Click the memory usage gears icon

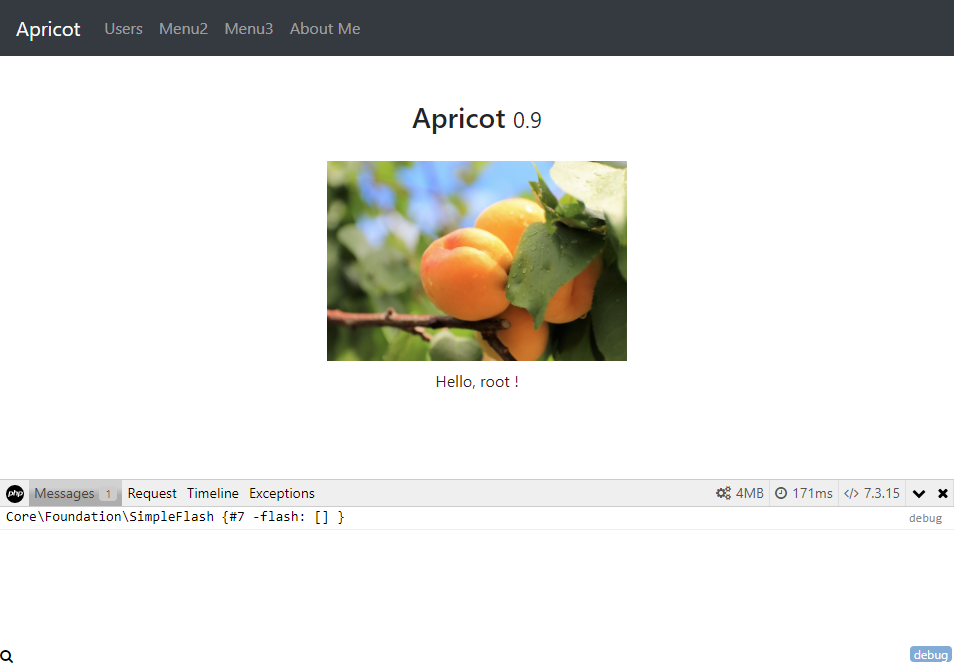pyautogui.click(x=723, y=493)
